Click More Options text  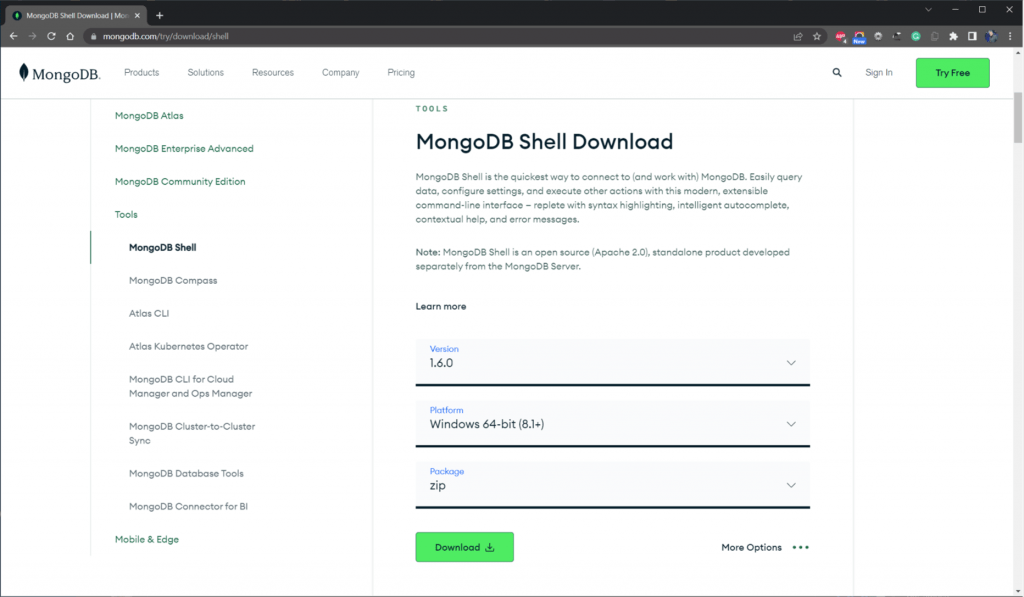(x=752, y=547)
